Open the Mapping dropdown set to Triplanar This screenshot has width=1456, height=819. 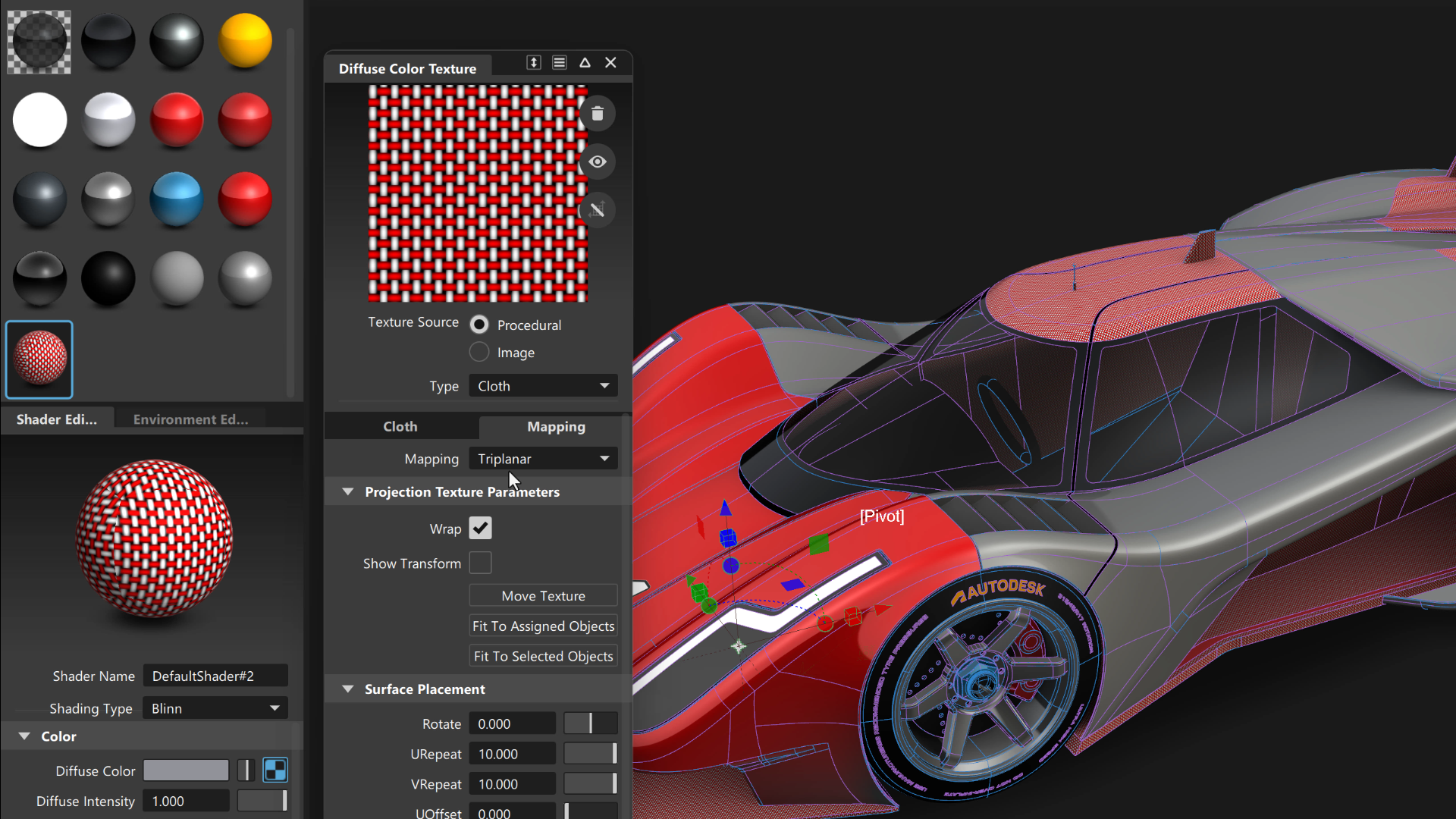click(543, 459)
